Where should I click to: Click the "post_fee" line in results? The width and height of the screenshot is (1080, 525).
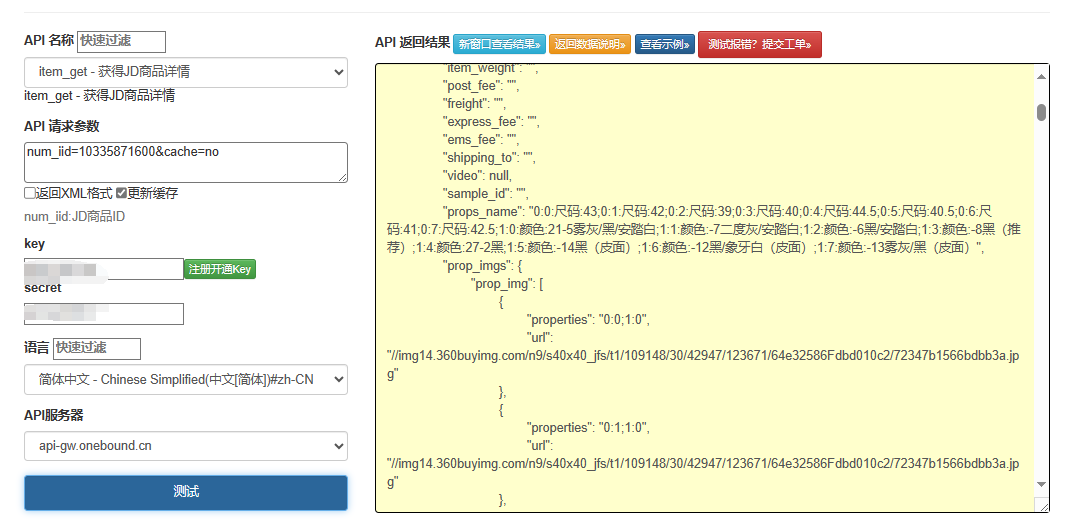coord(481,86)
